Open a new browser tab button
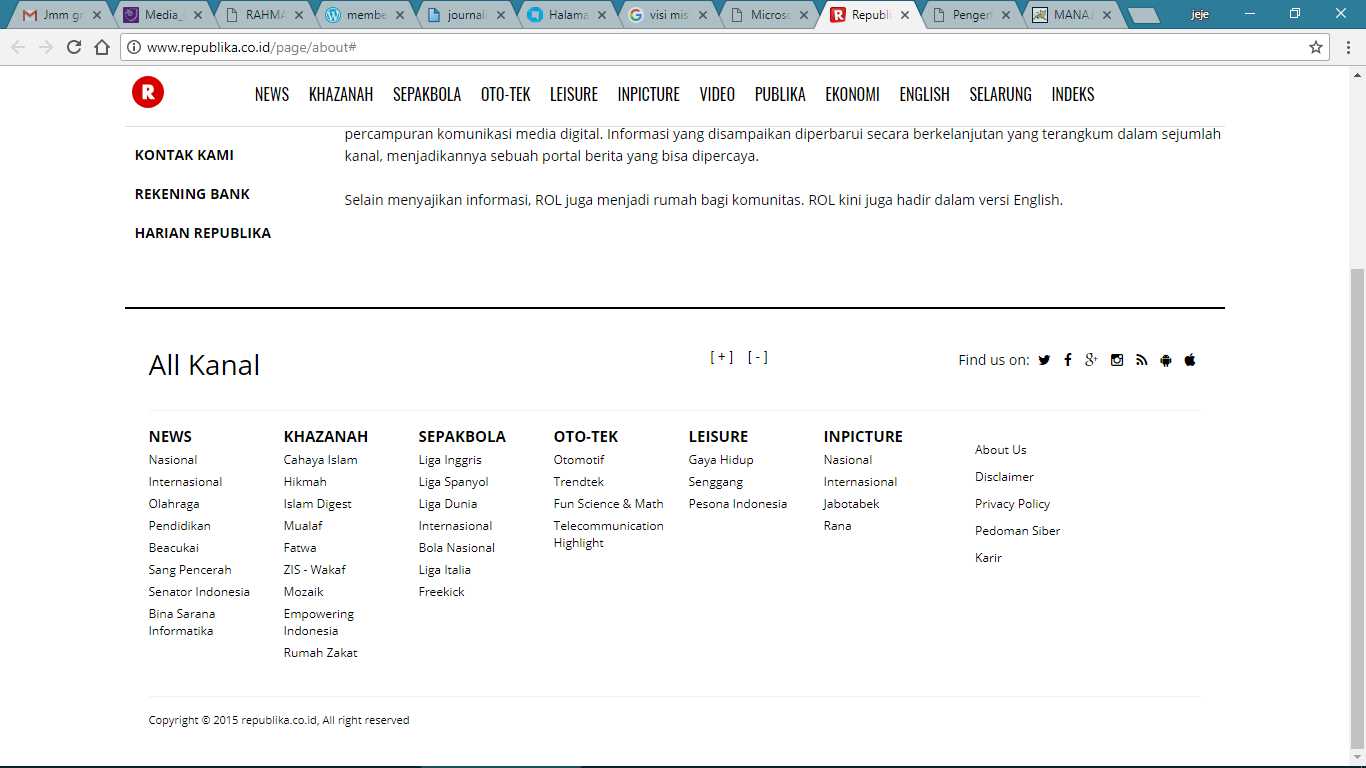This screenshot has height=768, width=1366. click(1144, 15)
